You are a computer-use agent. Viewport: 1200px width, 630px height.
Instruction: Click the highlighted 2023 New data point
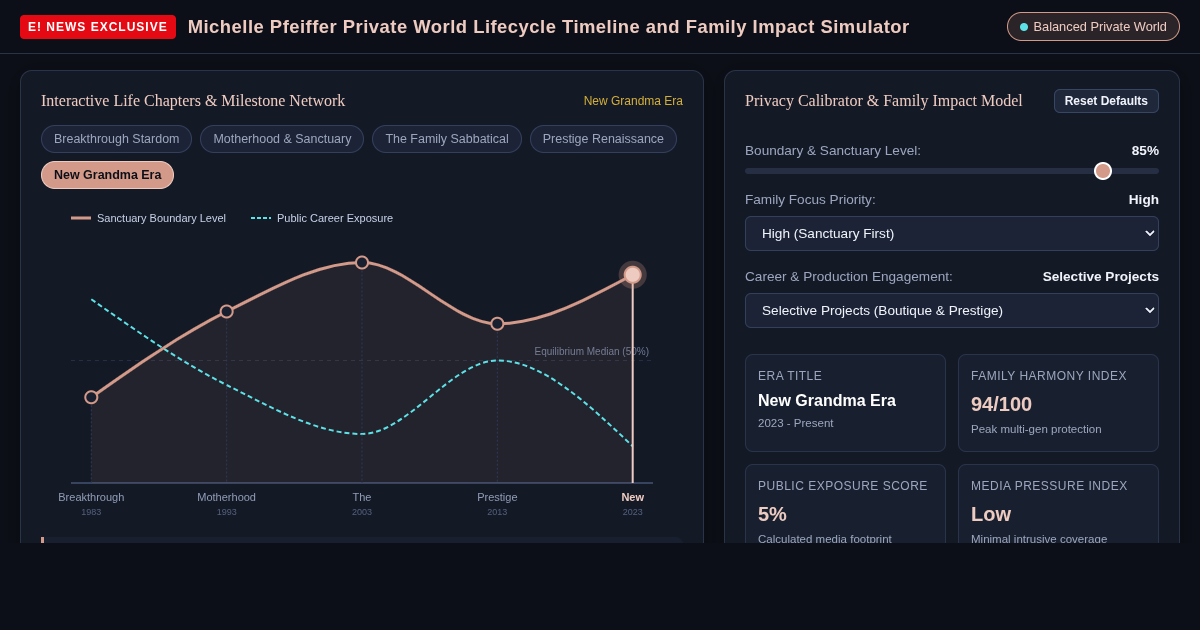click(x=633, y=275)
